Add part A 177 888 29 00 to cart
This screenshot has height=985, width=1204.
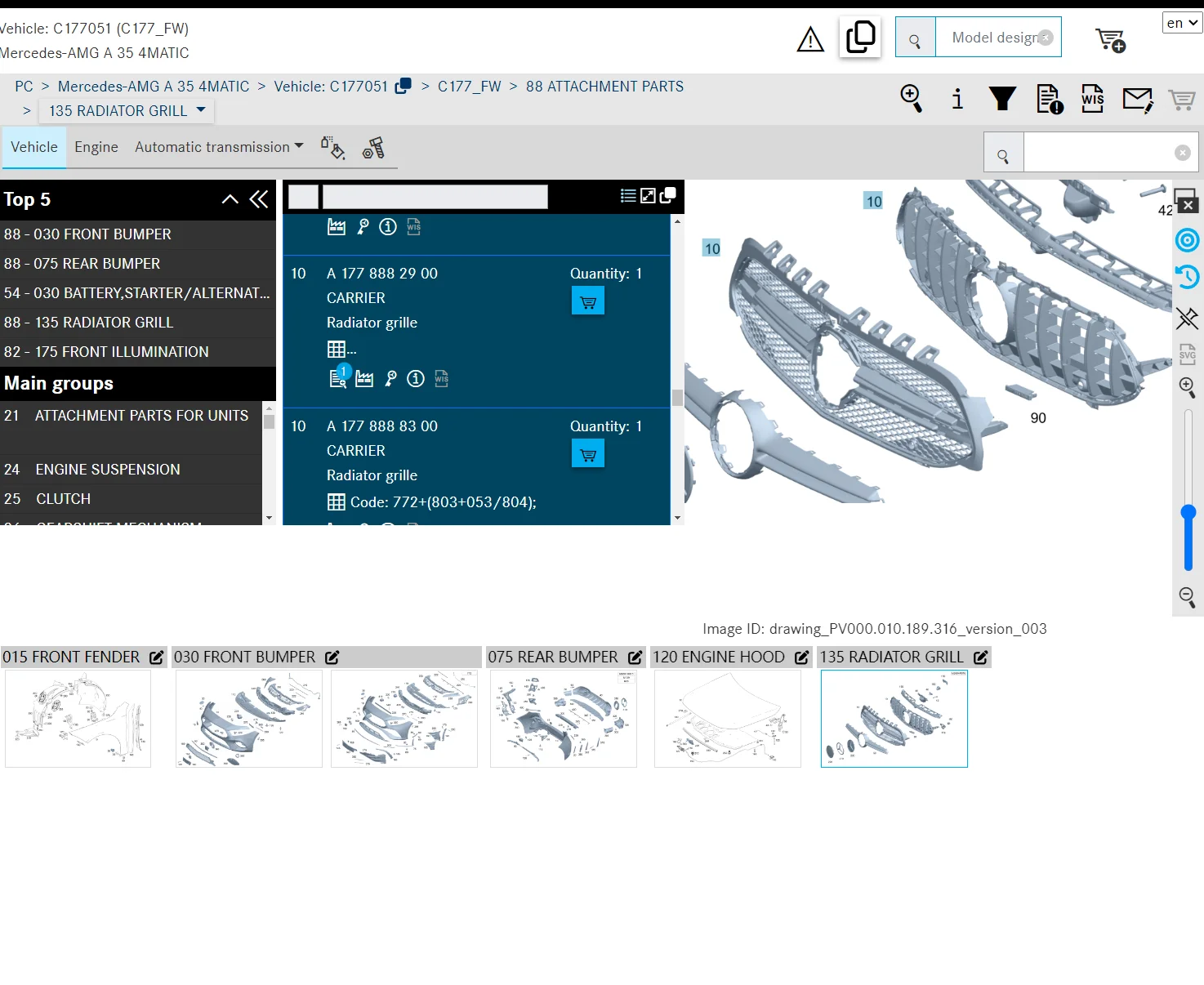pyautogui.click(x=588, y=301)
